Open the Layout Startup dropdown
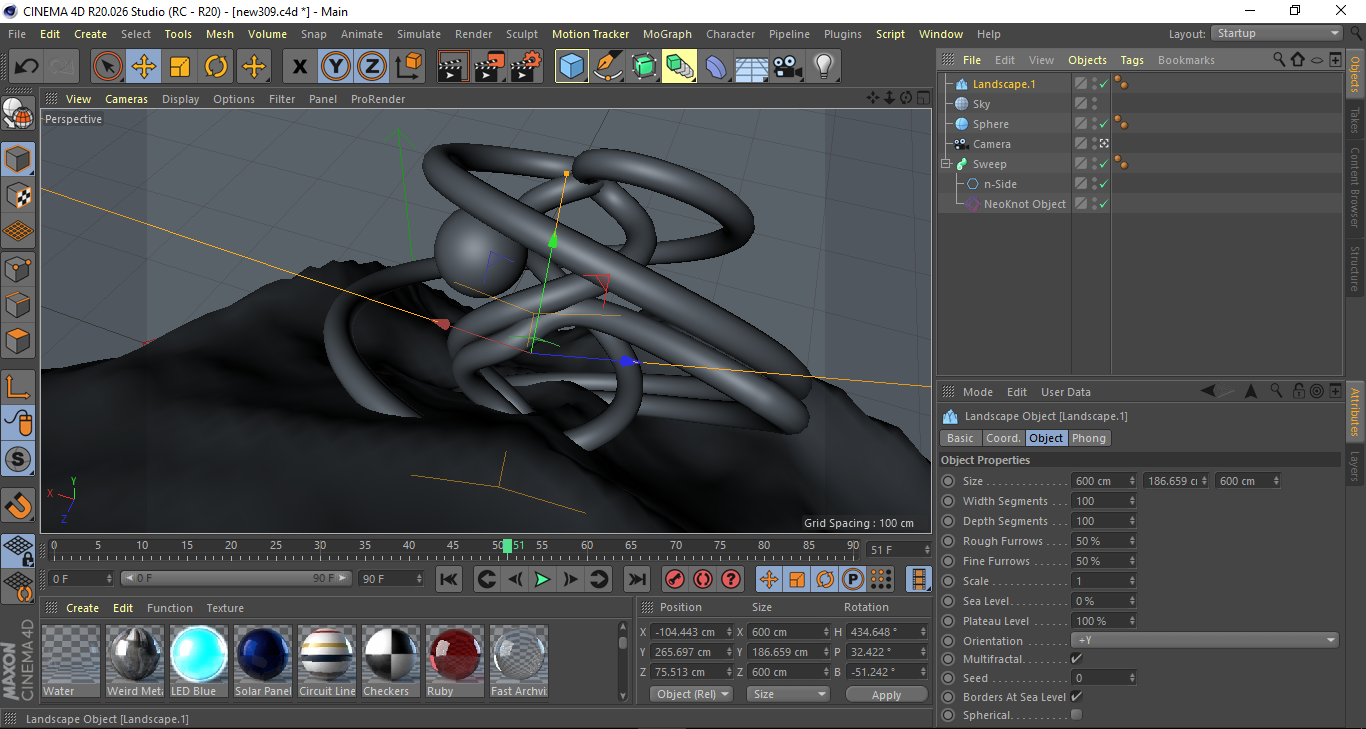The image size is (1366, 729). (1277, 33)
